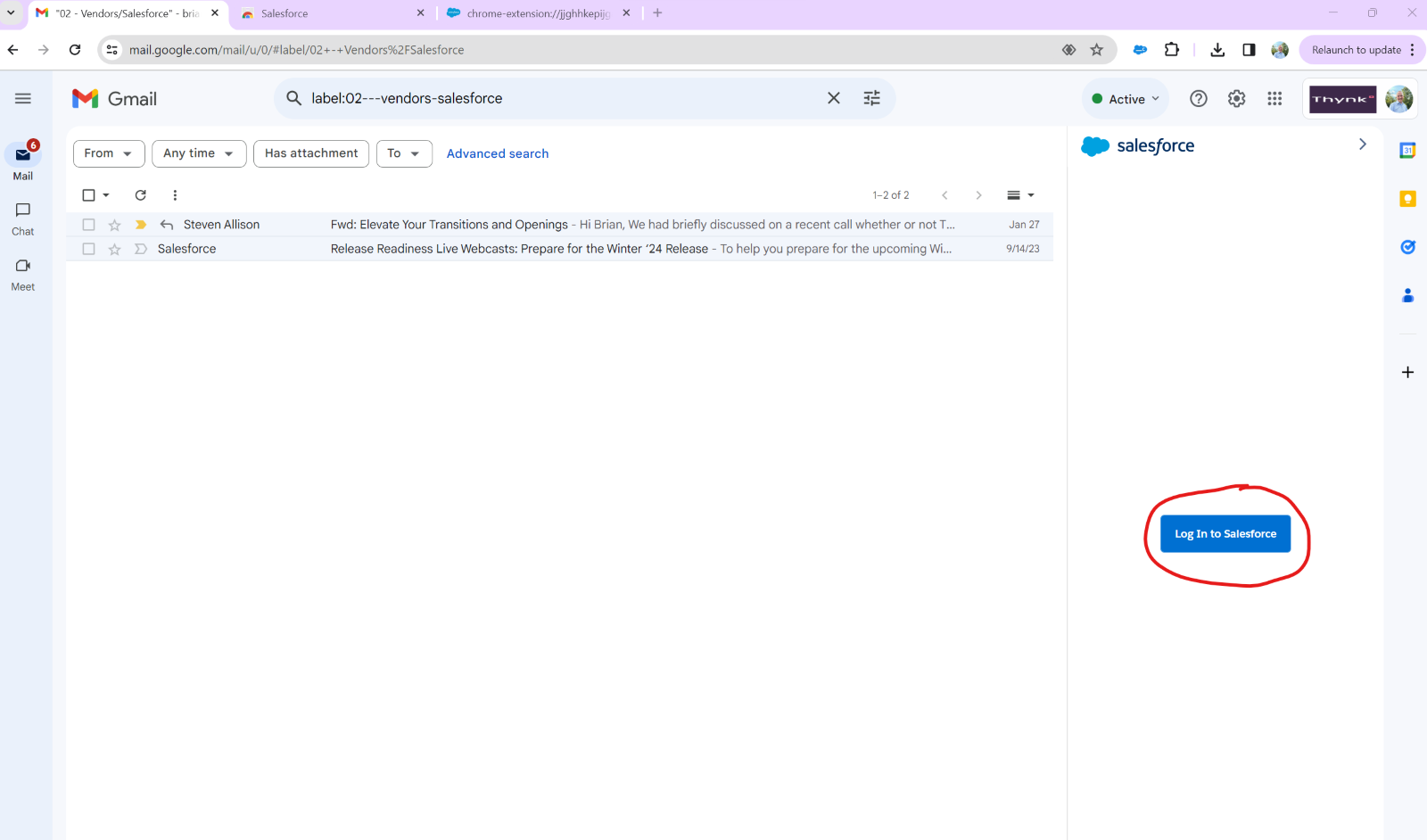
Task: Open Mail in the left sidebar
Action: tap(23, 162)
